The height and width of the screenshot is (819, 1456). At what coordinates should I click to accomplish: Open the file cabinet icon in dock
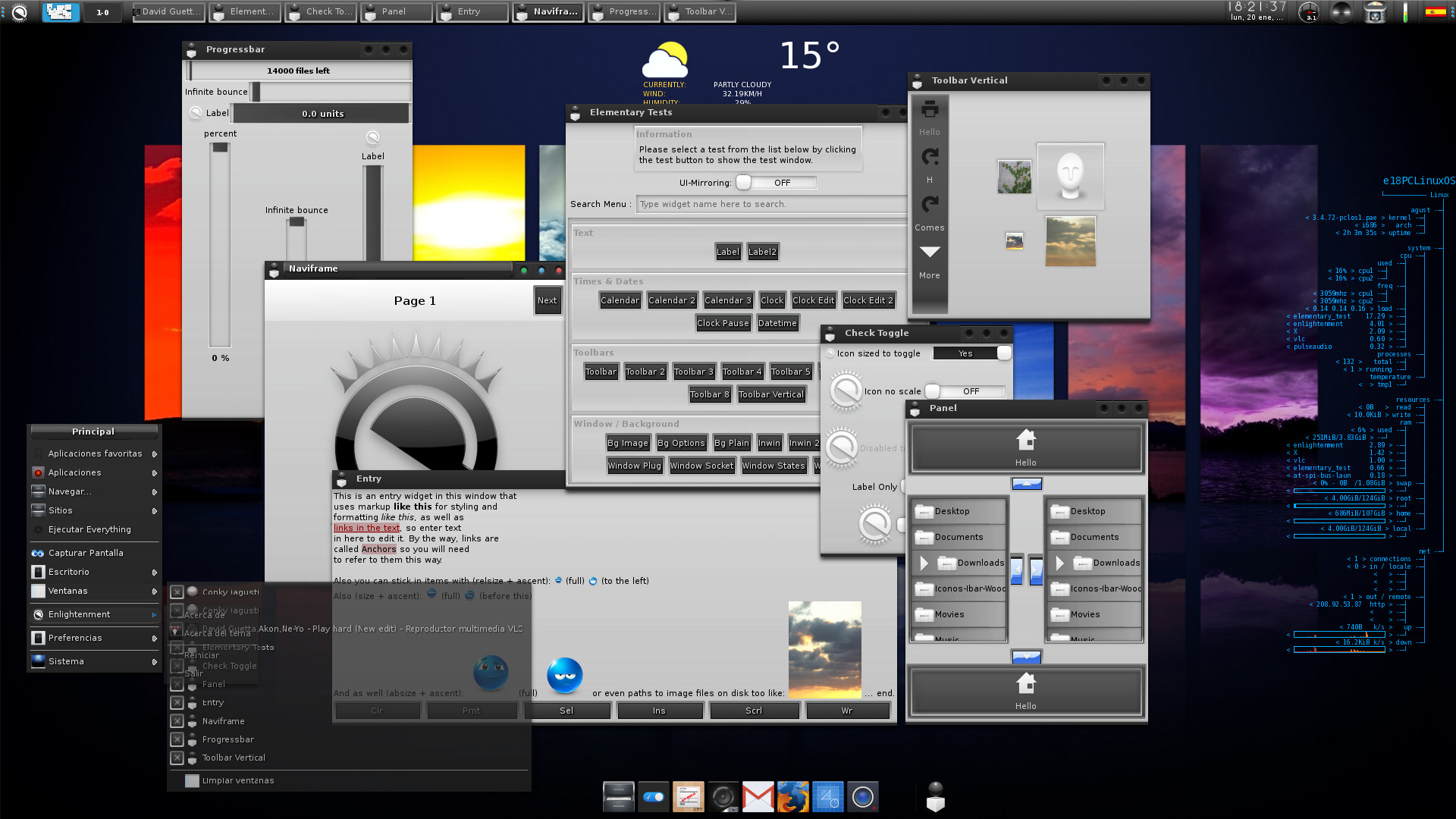click(618, 797)
